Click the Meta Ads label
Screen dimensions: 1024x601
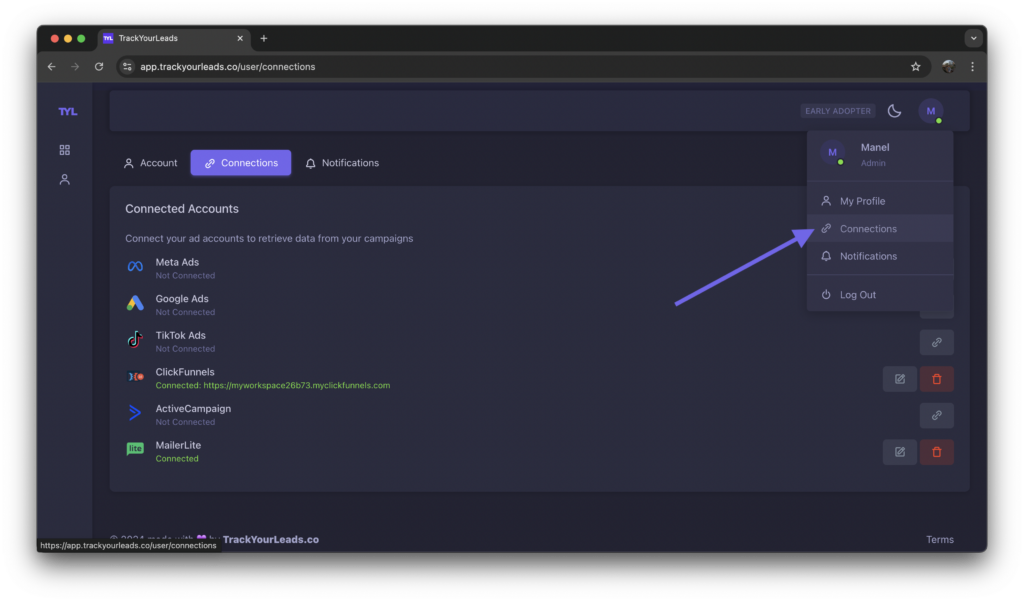177,263
